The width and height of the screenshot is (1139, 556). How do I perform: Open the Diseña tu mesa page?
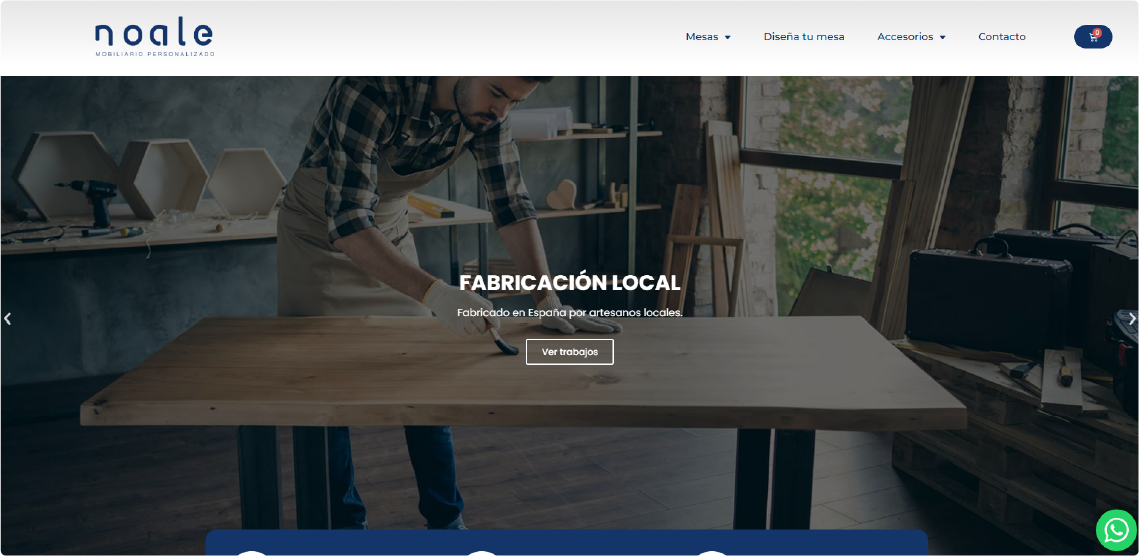pos(803,37)
